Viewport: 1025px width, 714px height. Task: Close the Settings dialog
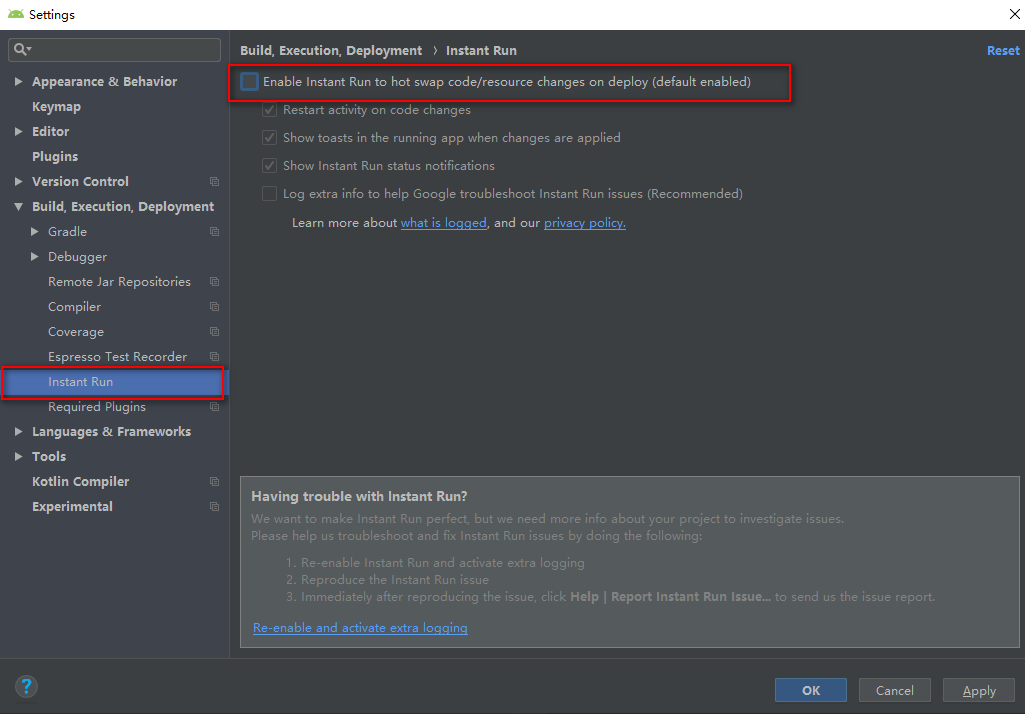click(1014, 14)
